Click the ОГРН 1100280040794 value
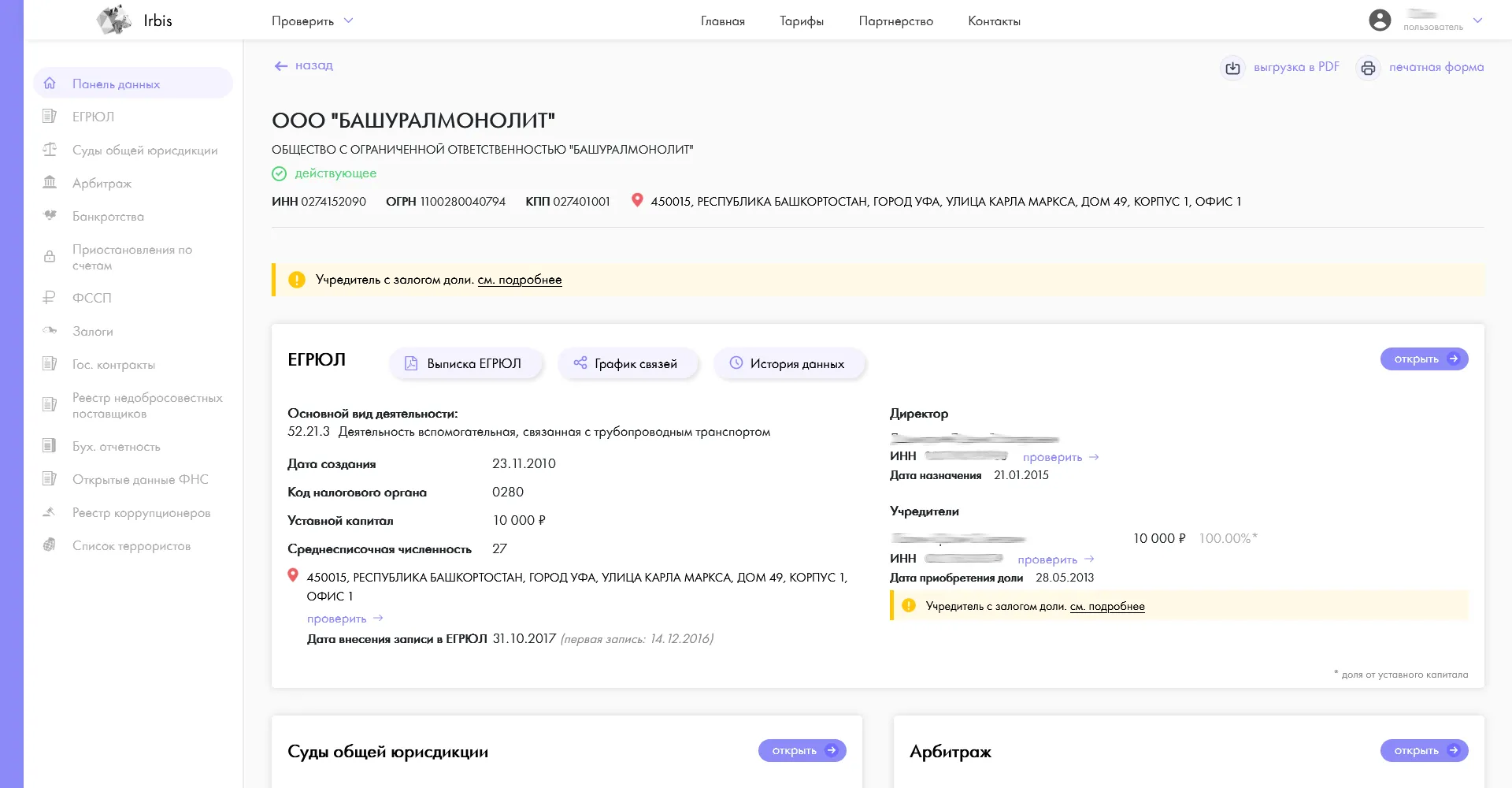Screen dimensions: 1512x788 (462, 202)
